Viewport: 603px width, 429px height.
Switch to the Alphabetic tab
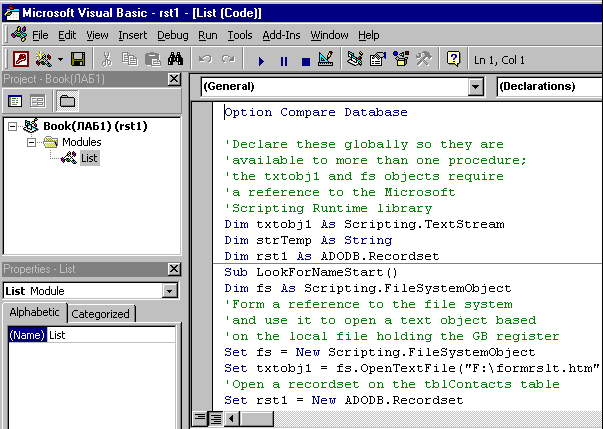[x=35, y=312]
